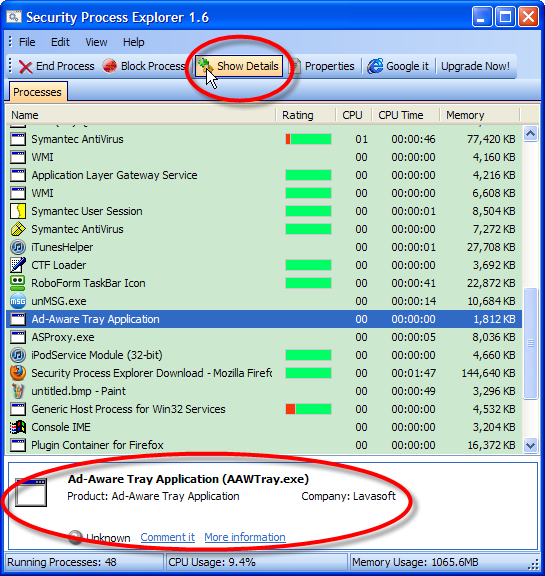The image size is (545, 576).
Task: Click the RoboForm TaskBar Icon robot icon
Action: [x=18, y=283]
